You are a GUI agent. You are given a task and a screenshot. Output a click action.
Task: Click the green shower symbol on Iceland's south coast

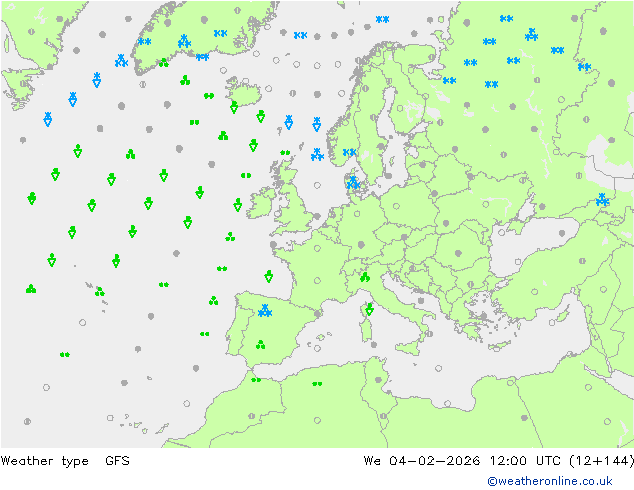click(234, 107)
